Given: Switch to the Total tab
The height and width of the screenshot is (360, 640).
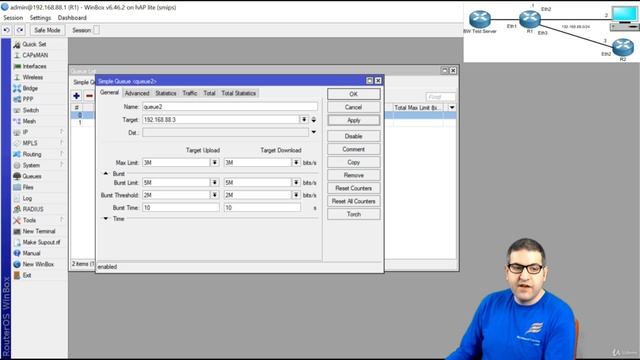Looking at the screenshot, I should click(x=209, y=93).
